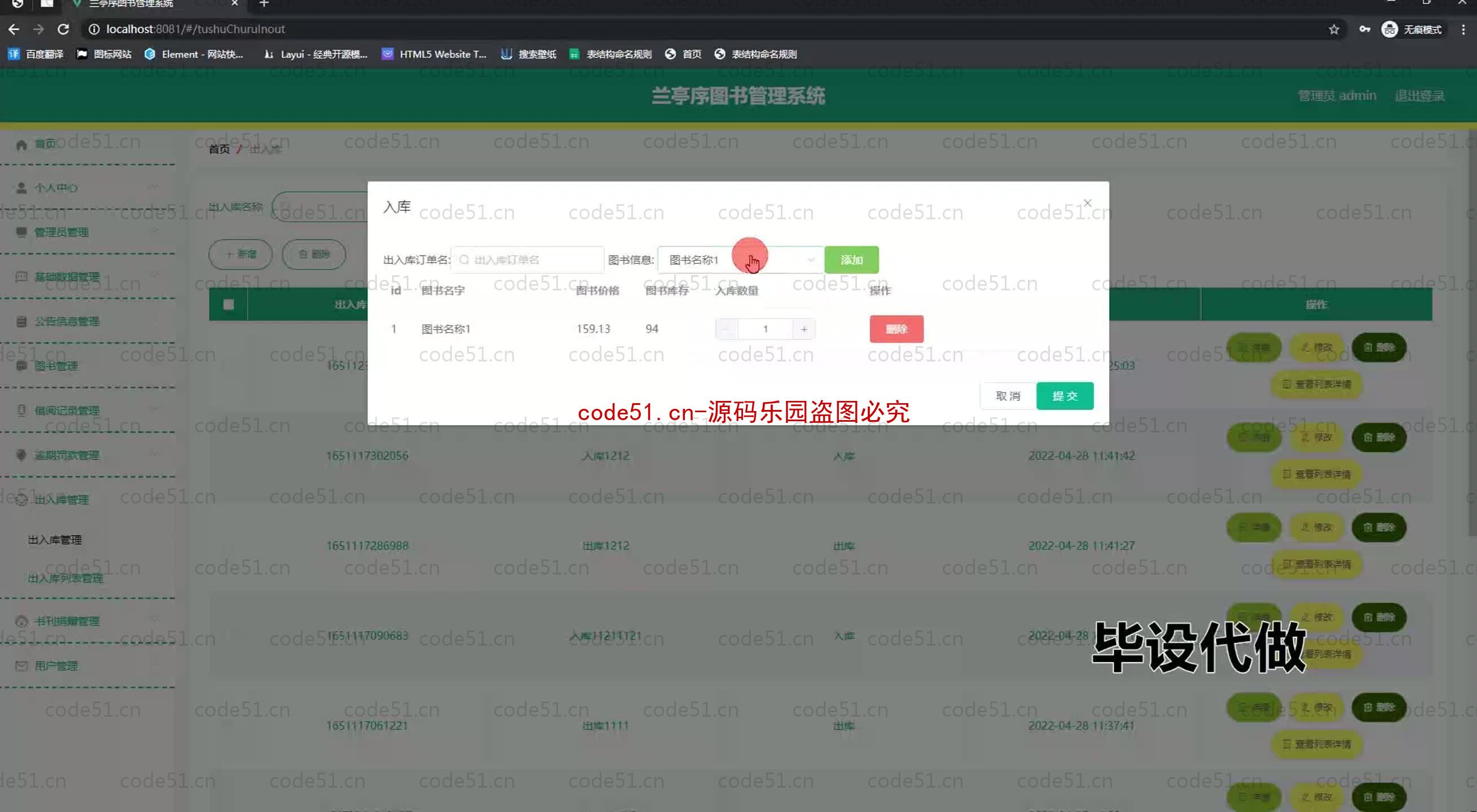This screenshot has width=1477, height=812.
Task: Click the 用户管理 envelope icon
Action: pyautogui.click(x=21, y=666)
